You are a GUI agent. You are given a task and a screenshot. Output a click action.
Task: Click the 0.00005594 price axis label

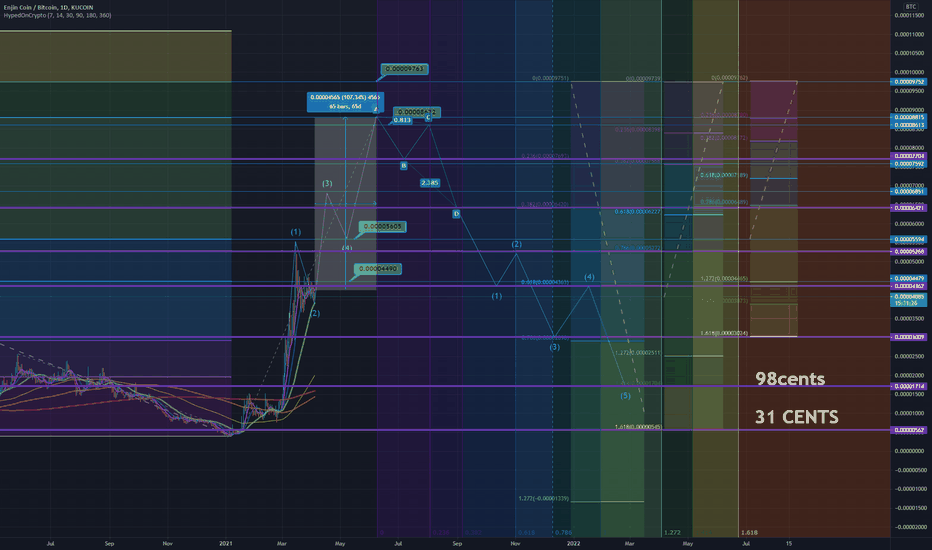(x=908, y=240)
